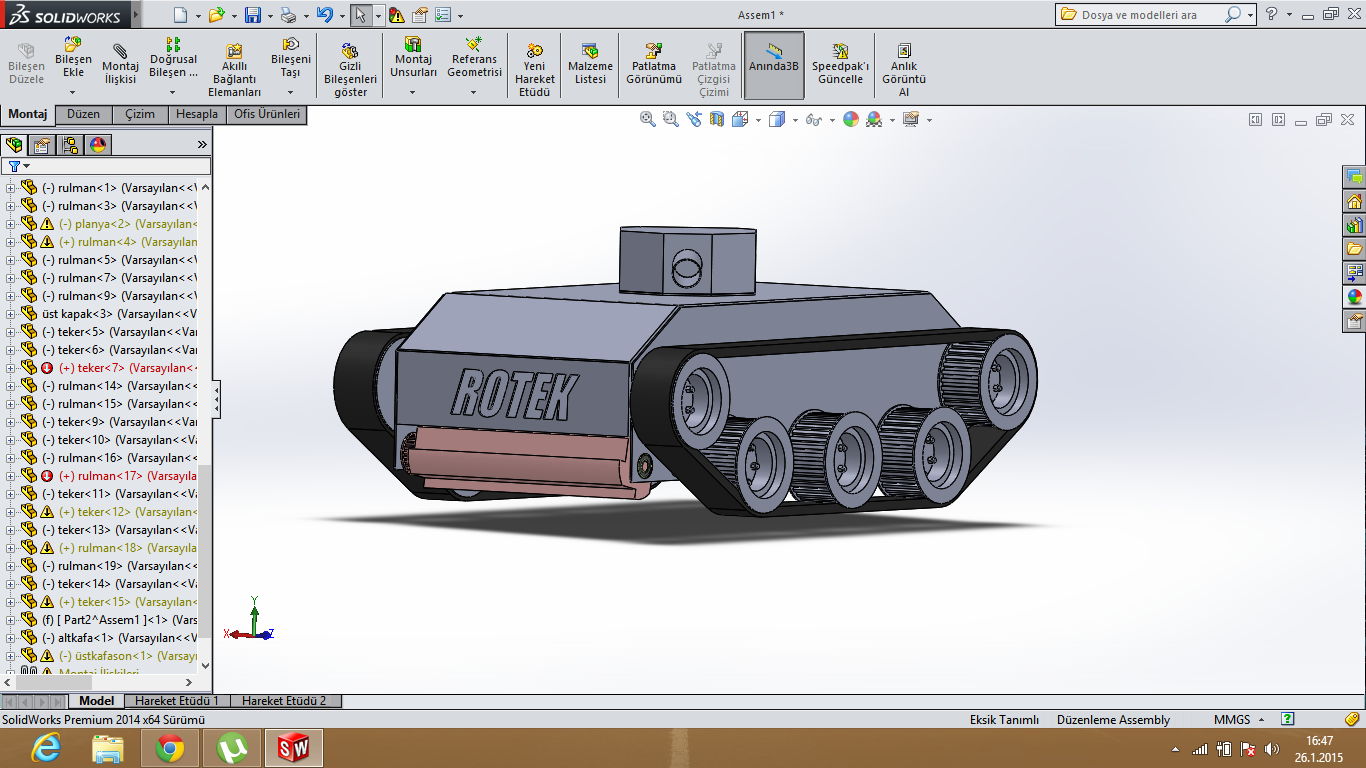1366x768 pixels.
Task: Click Gizli Bileşenleri göster tool
Action: 350,70
